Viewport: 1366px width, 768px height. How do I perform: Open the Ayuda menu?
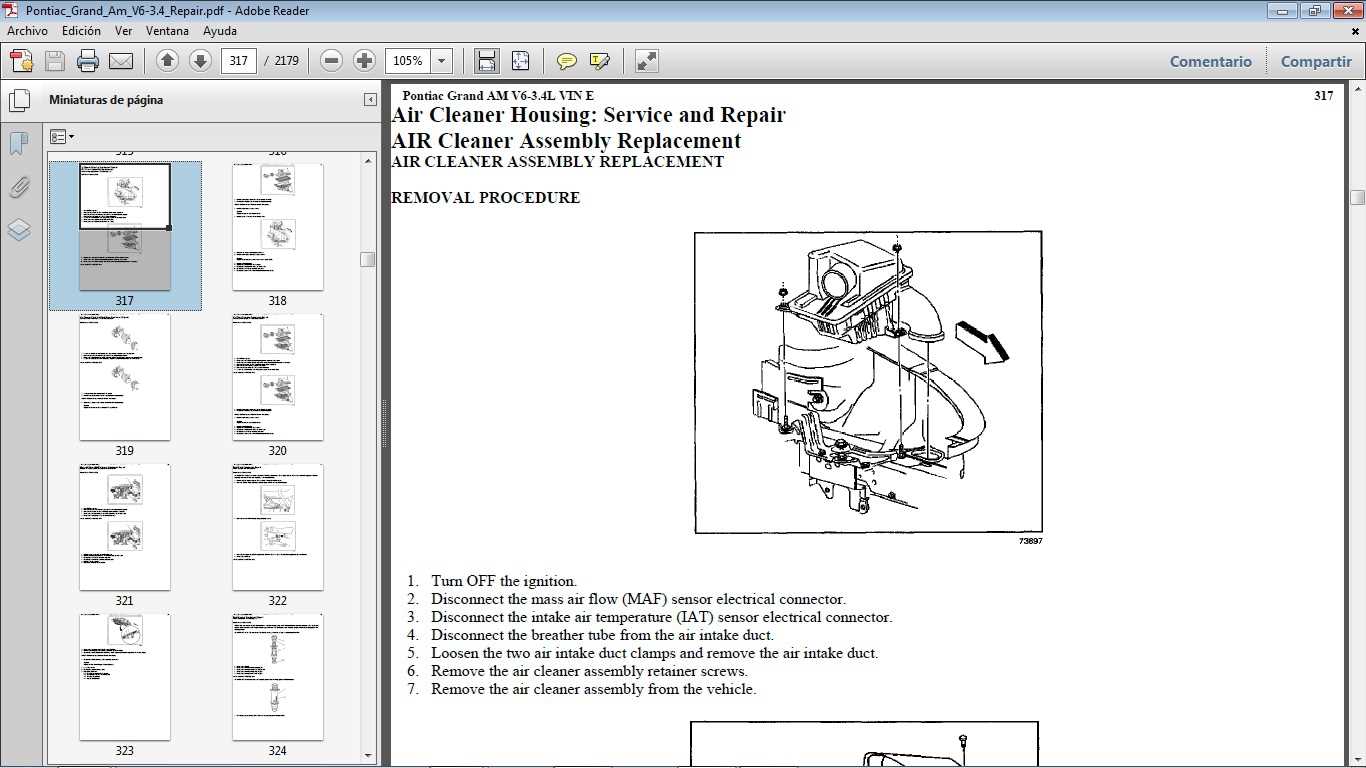[x=220, y=31]
